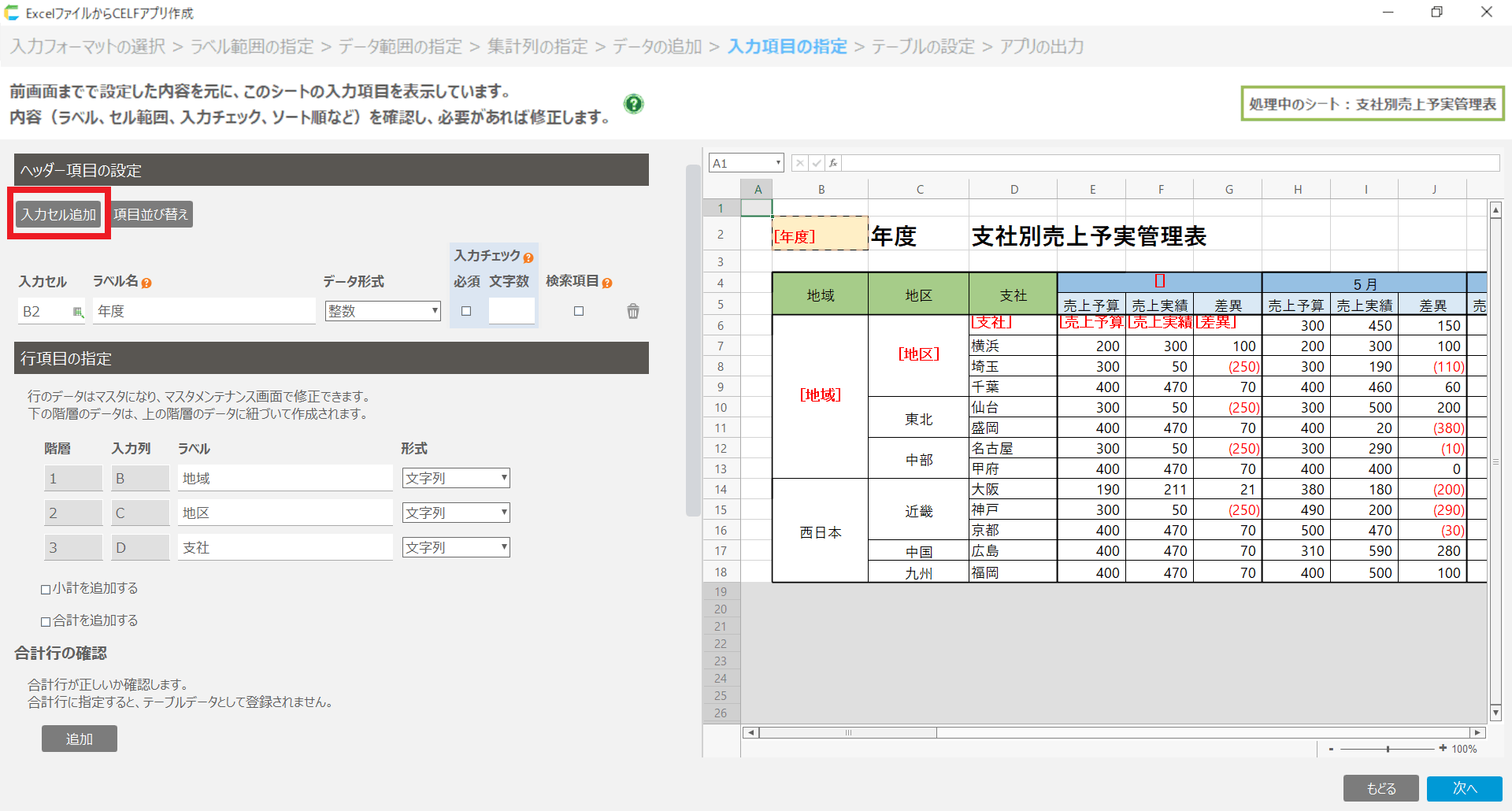Screen dimensions: 1512x811
Task: Go to テーブルの設定 step in breadcrumb
Action: (922, 46)
